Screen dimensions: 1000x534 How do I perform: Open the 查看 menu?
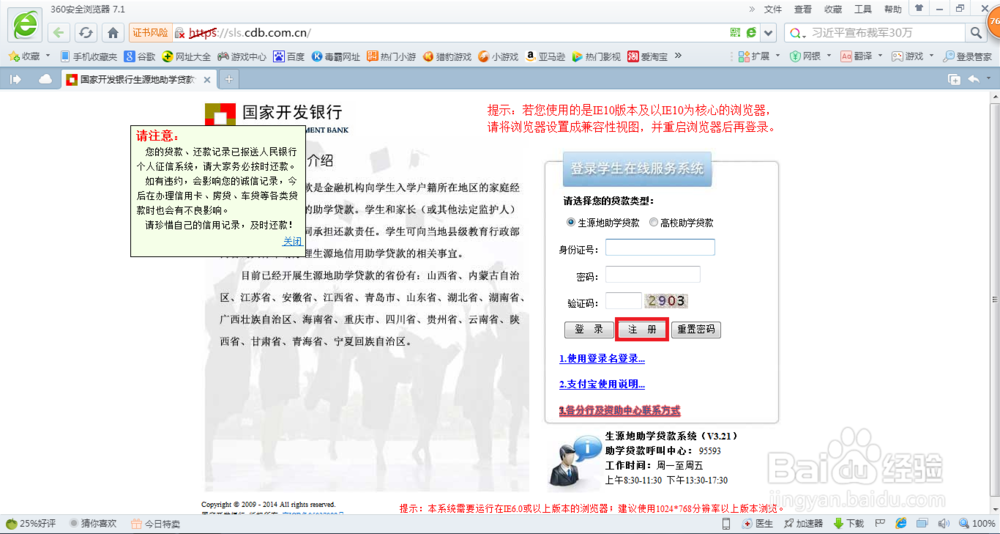pyautogui.click(x=803, y=10)
